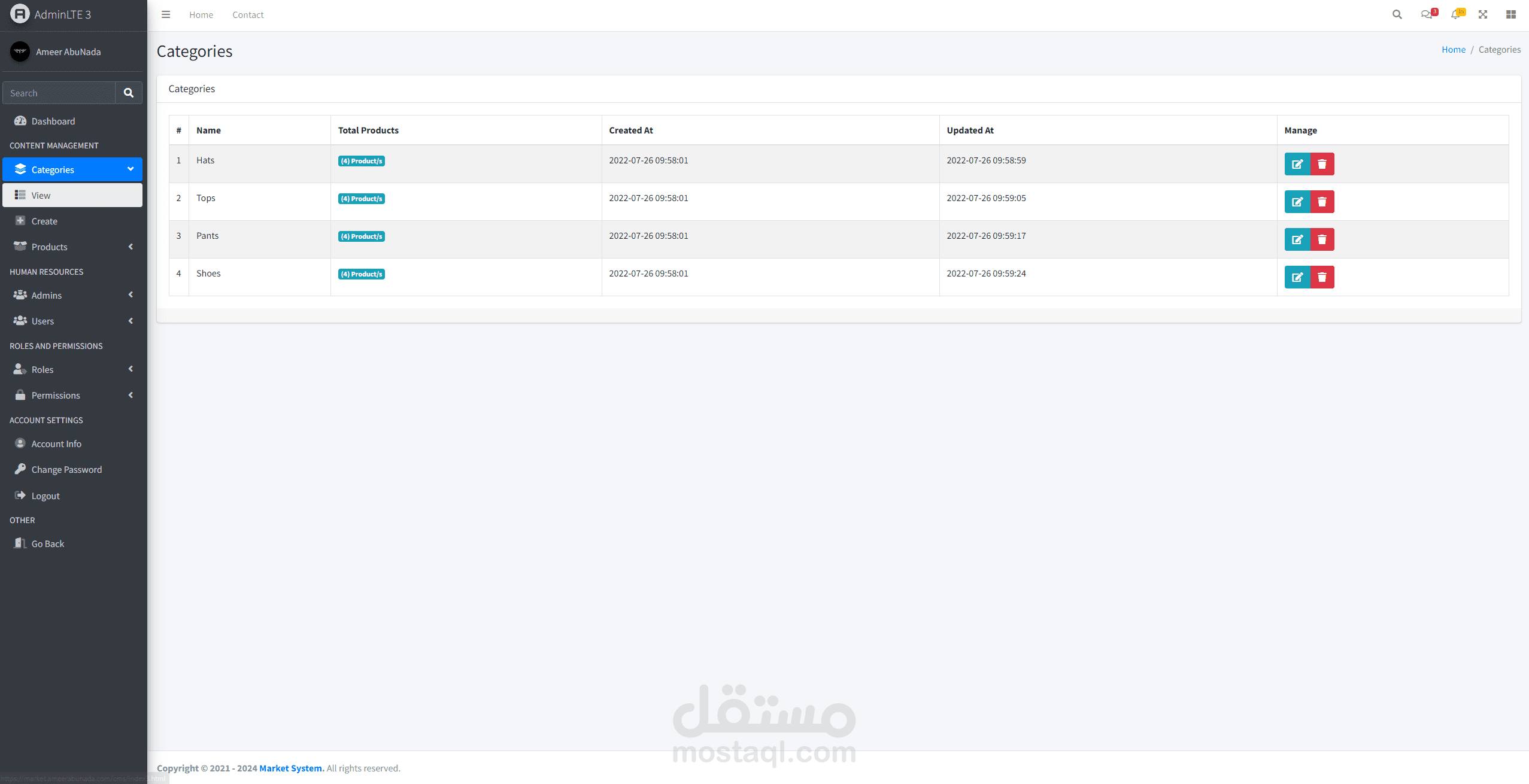This screenshot has width=1529, height=784.
Task: Open the notifications bell icon
Action: point(1455,14)
